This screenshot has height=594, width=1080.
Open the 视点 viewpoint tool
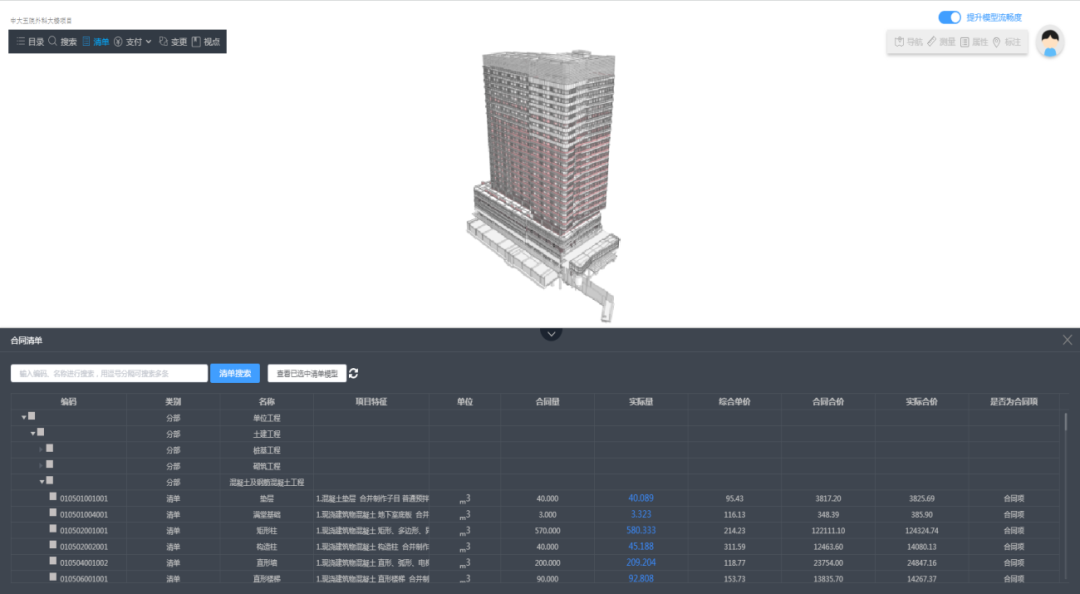(206, 42)
